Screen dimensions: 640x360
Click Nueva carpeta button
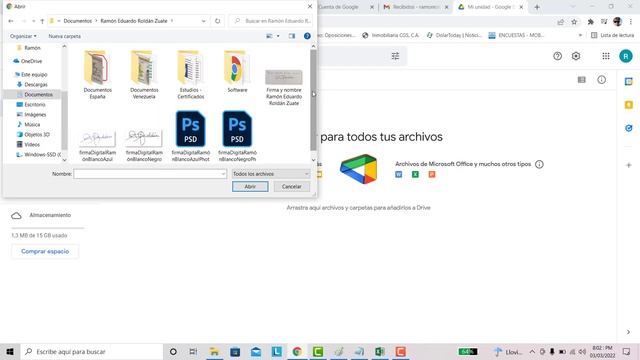(64, 36)
